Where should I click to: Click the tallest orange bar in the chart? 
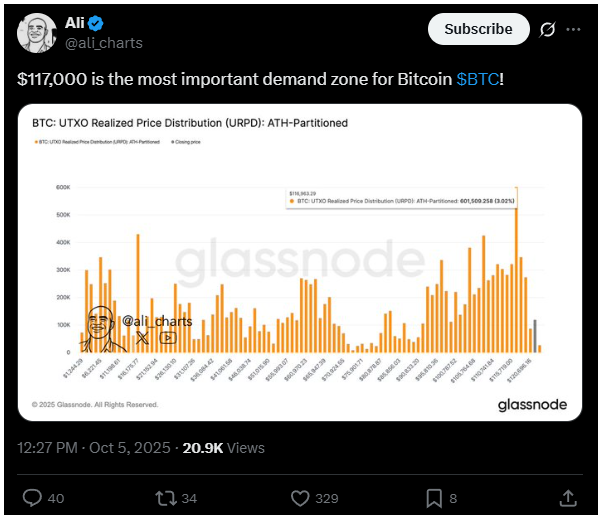click(x=517, y=270)
